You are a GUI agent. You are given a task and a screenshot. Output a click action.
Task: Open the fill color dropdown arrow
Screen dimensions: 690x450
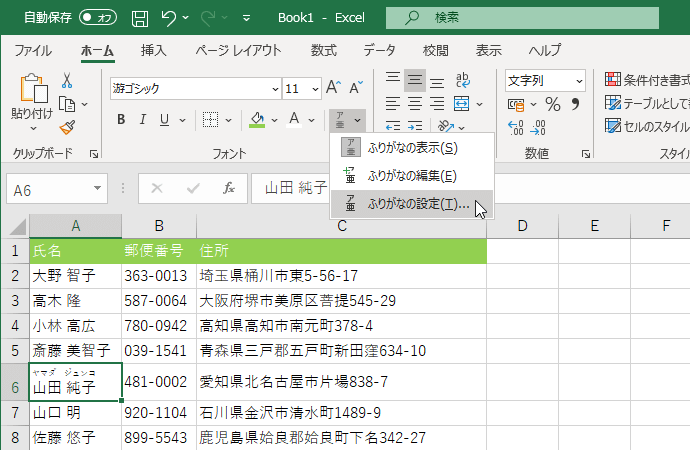click(275, 120)
